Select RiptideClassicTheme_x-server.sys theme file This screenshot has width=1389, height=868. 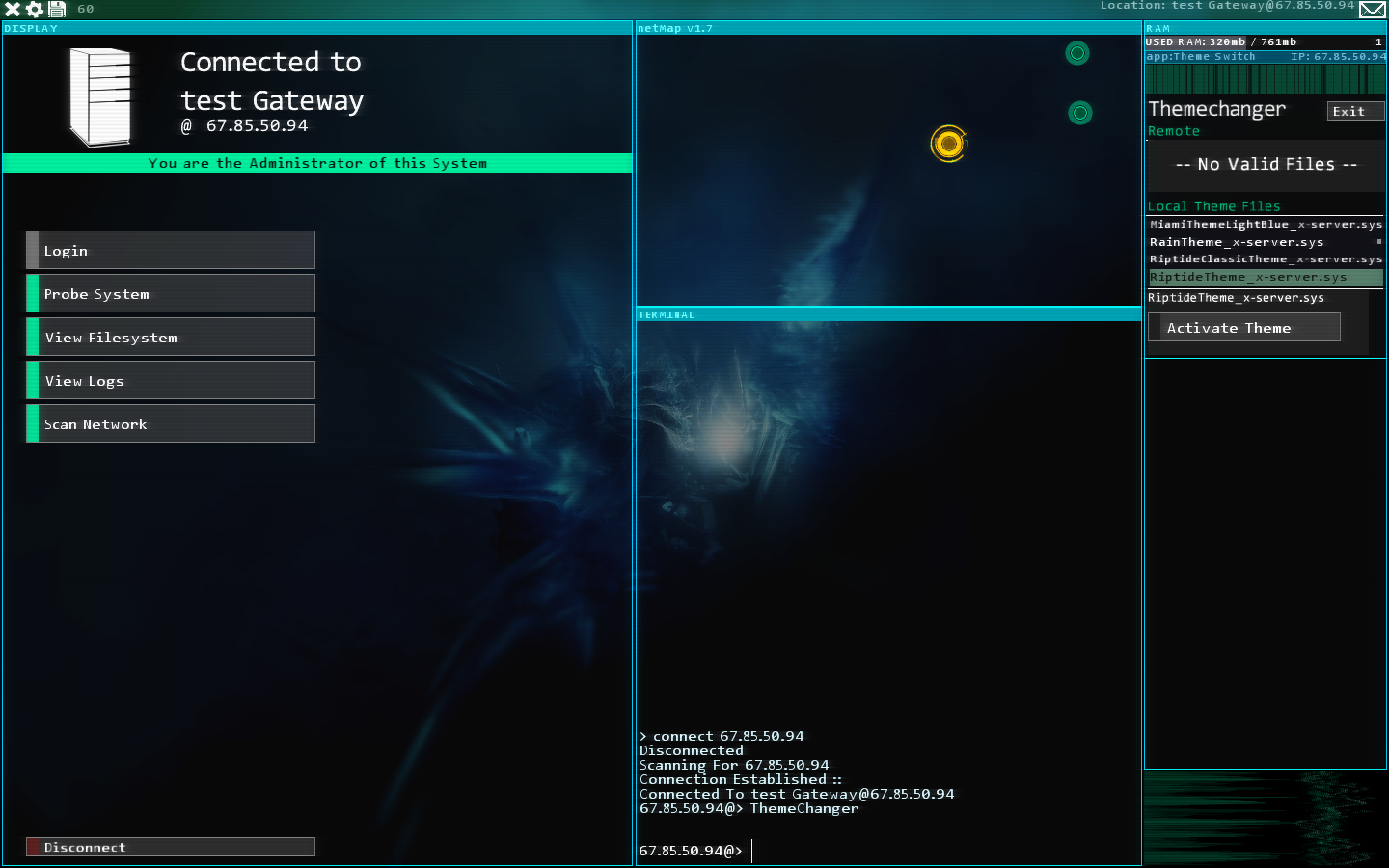(1265, 258)
